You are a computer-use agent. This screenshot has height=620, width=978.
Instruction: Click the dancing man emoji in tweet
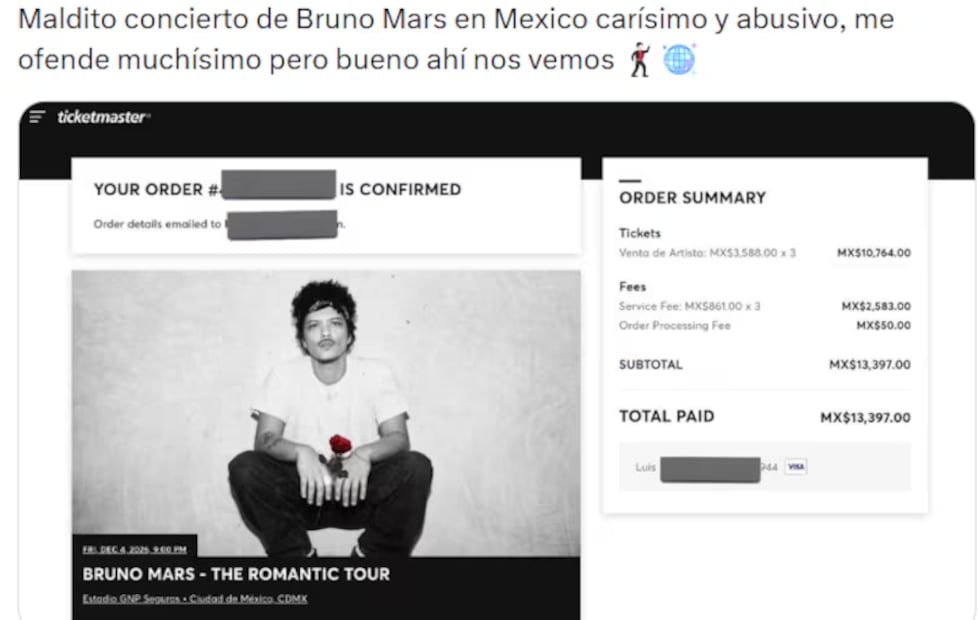(640, 60)
